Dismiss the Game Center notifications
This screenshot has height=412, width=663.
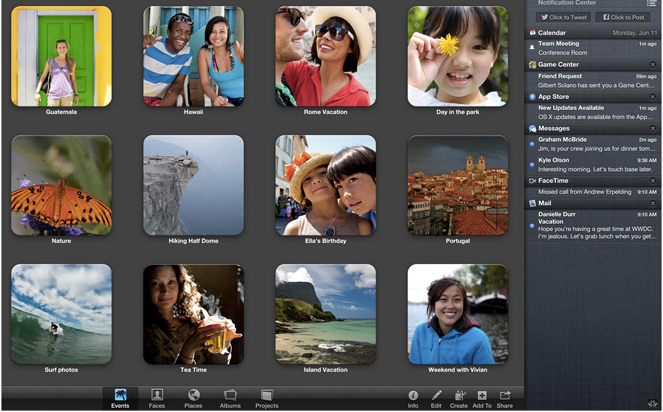[x=653, y=65]
